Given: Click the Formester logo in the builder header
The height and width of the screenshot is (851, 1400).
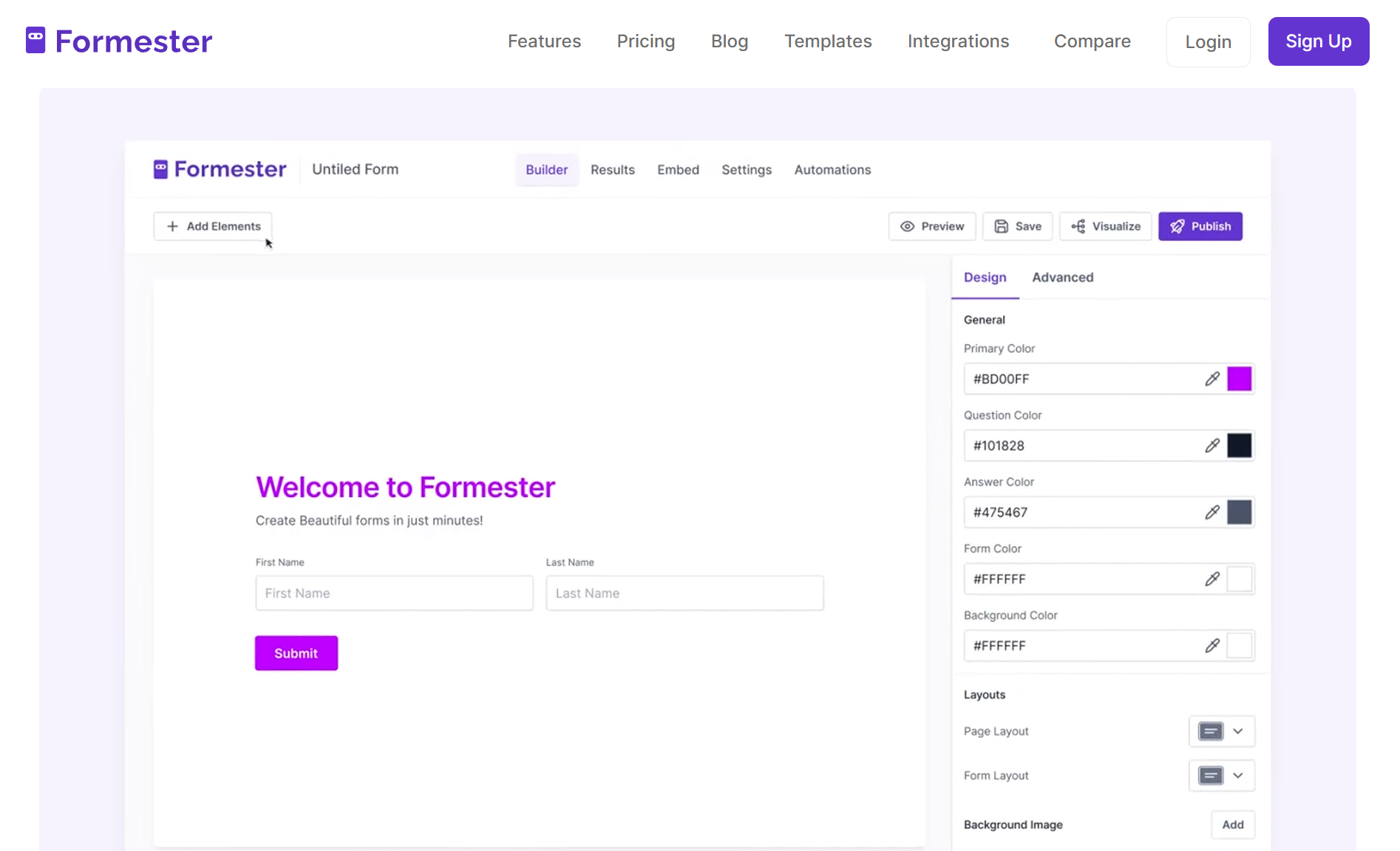Looking at the screenshot, I should pos(220,169).
